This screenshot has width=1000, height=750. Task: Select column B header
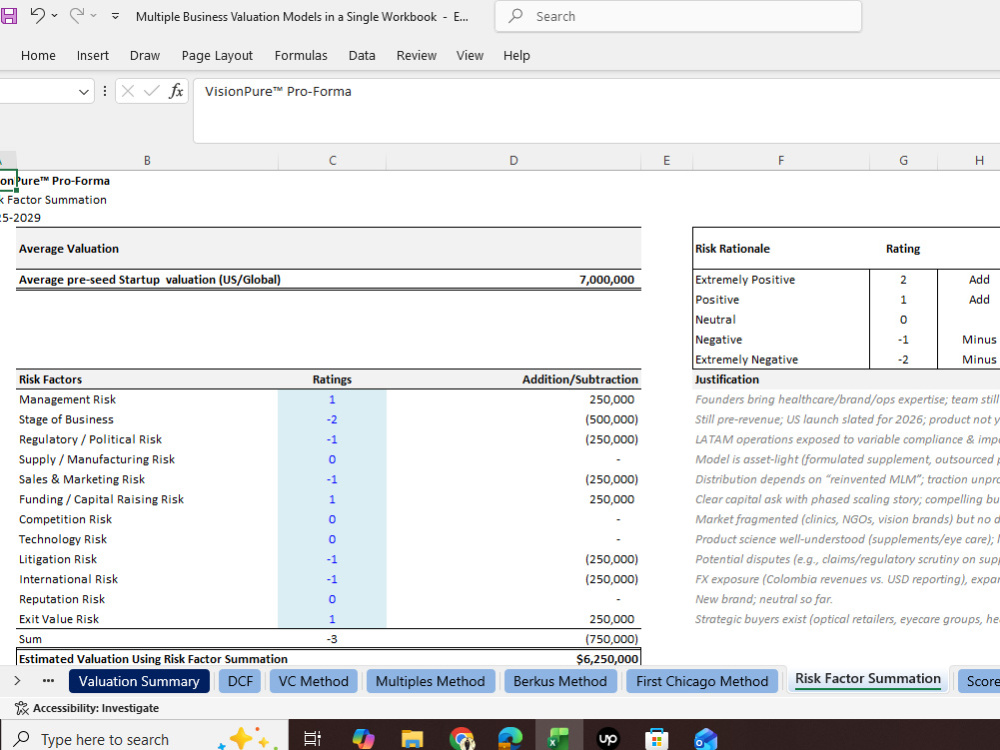[147, 161]
